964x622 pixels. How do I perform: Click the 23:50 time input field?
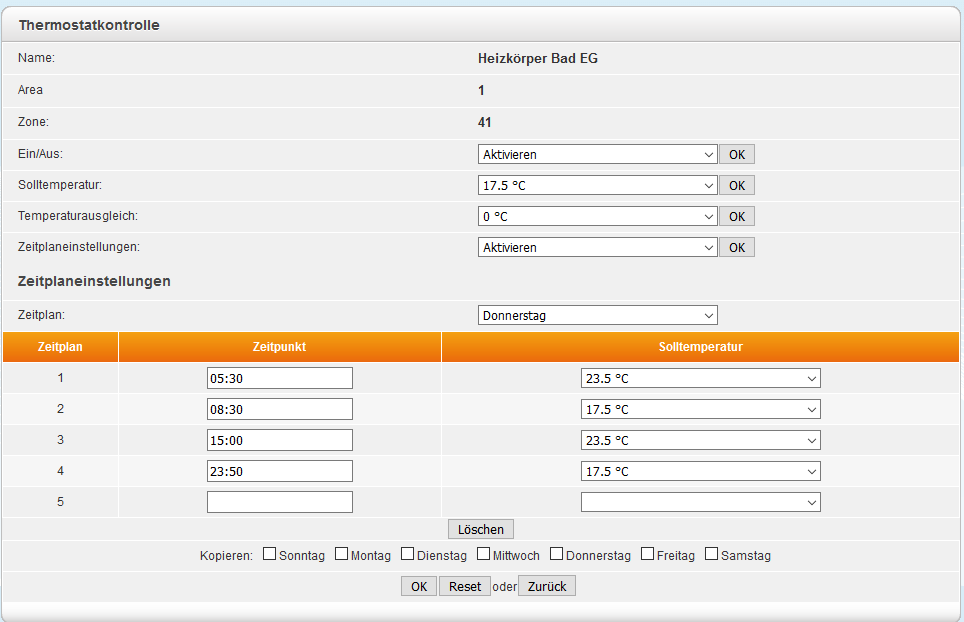[x=280, y=471]
